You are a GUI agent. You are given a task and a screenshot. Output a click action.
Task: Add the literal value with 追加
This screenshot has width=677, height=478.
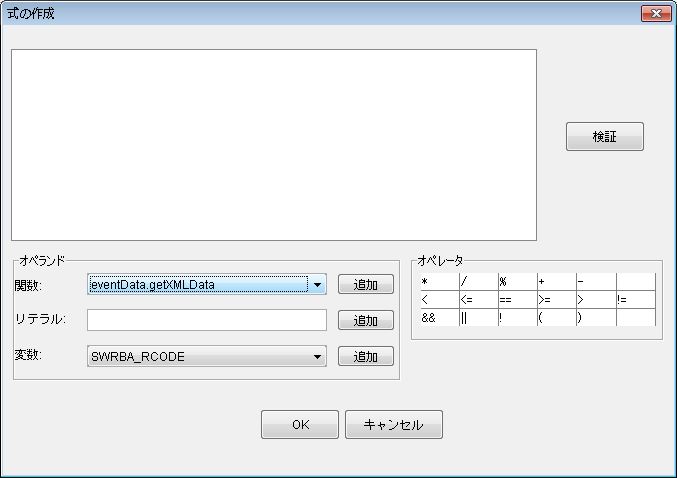[x=366, y=320]
